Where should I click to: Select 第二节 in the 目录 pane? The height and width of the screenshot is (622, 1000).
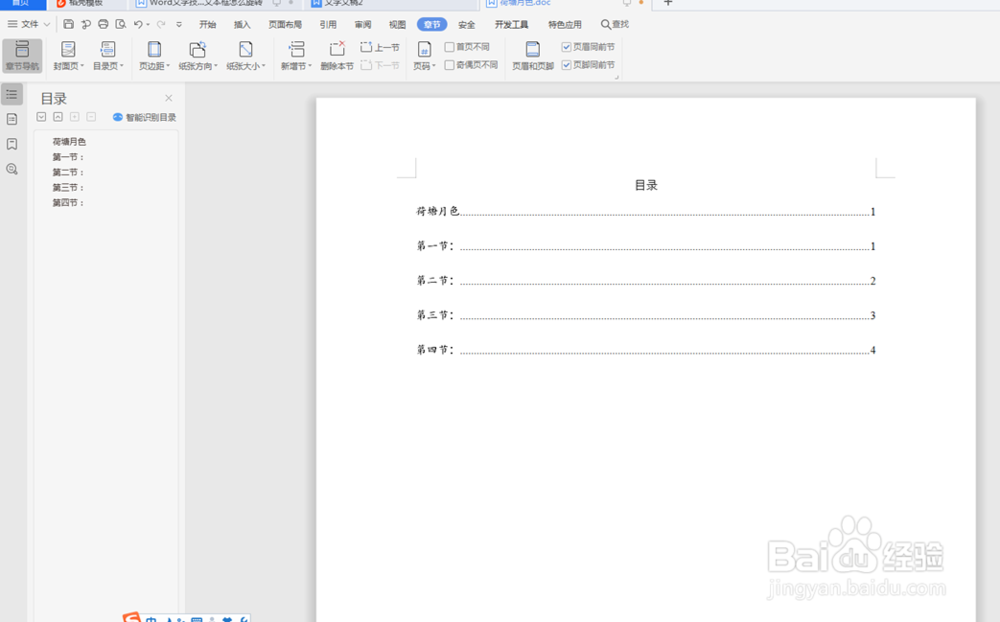68,172
